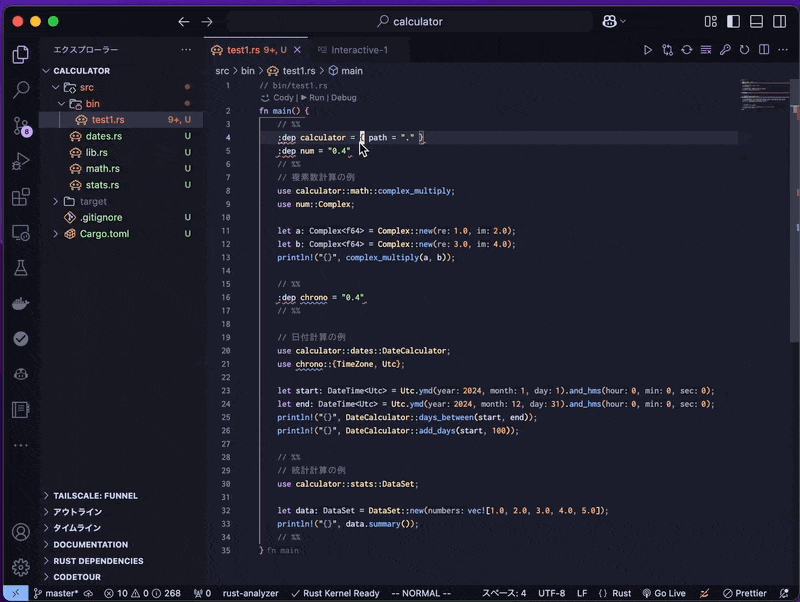Viewport: 800px width, 602px height.
Task: Click the compare changes icon in editor toolbar
Action: pyautogui.click(x=667, y=50)
